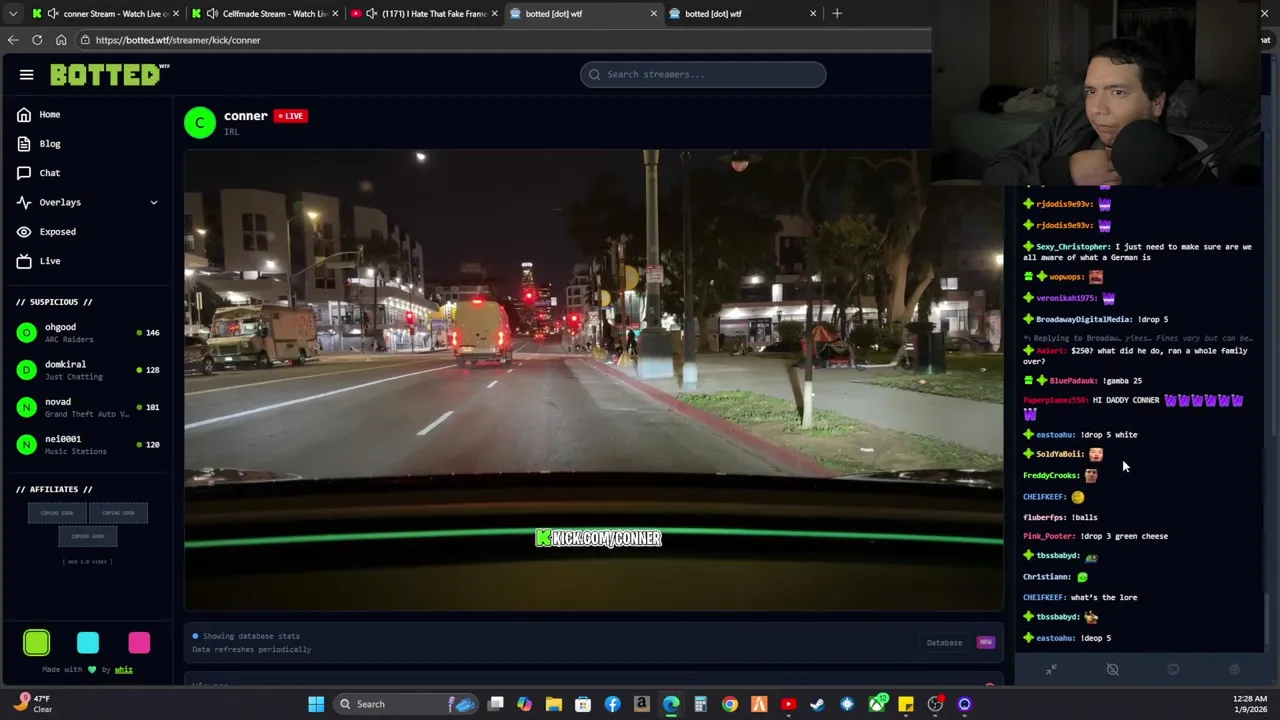
Task: Toggle the crossed-circle icon below the chat
Action: click(1112, 670)
